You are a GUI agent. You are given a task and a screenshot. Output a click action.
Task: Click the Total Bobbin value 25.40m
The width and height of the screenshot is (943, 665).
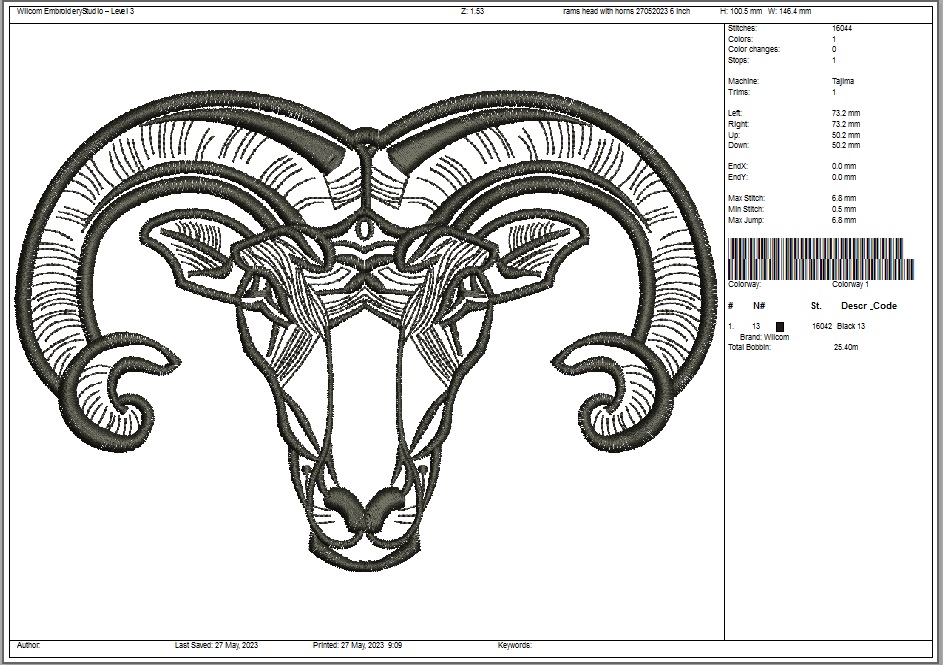click(845, 347)
